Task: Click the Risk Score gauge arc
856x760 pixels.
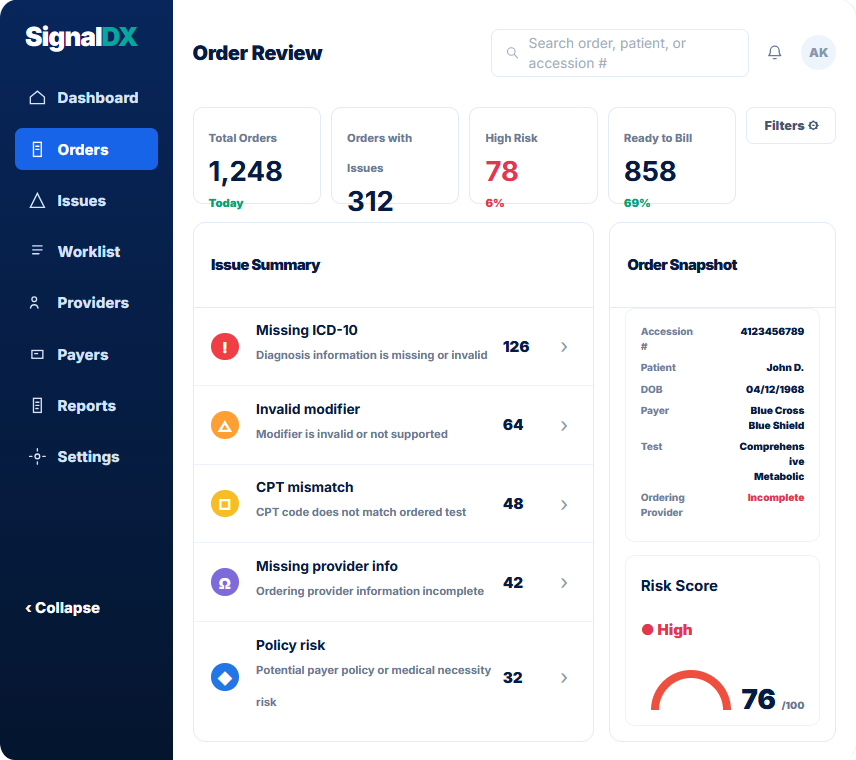Action: coord(691,690)
